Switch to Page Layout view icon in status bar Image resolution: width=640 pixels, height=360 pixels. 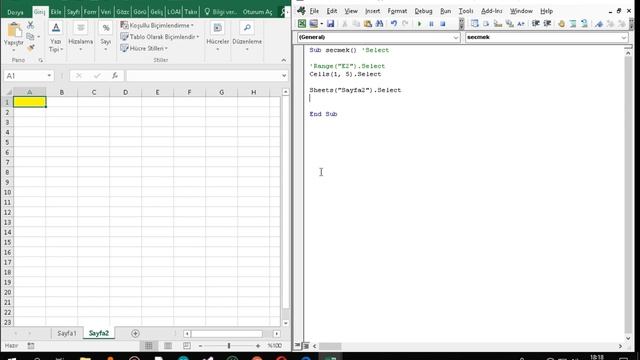tap(168, 346)
